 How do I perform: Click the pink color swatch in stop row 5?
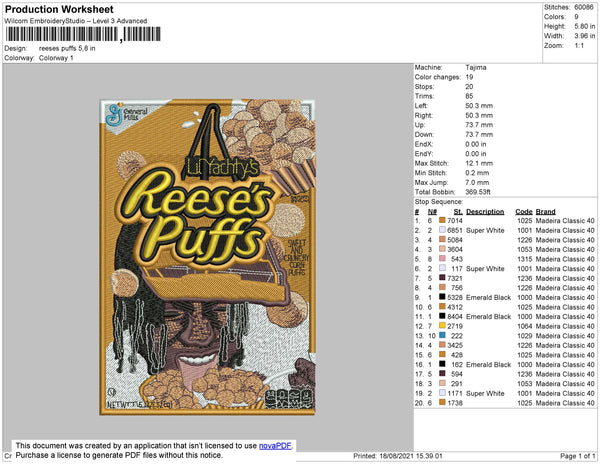(x=442, y=259)
